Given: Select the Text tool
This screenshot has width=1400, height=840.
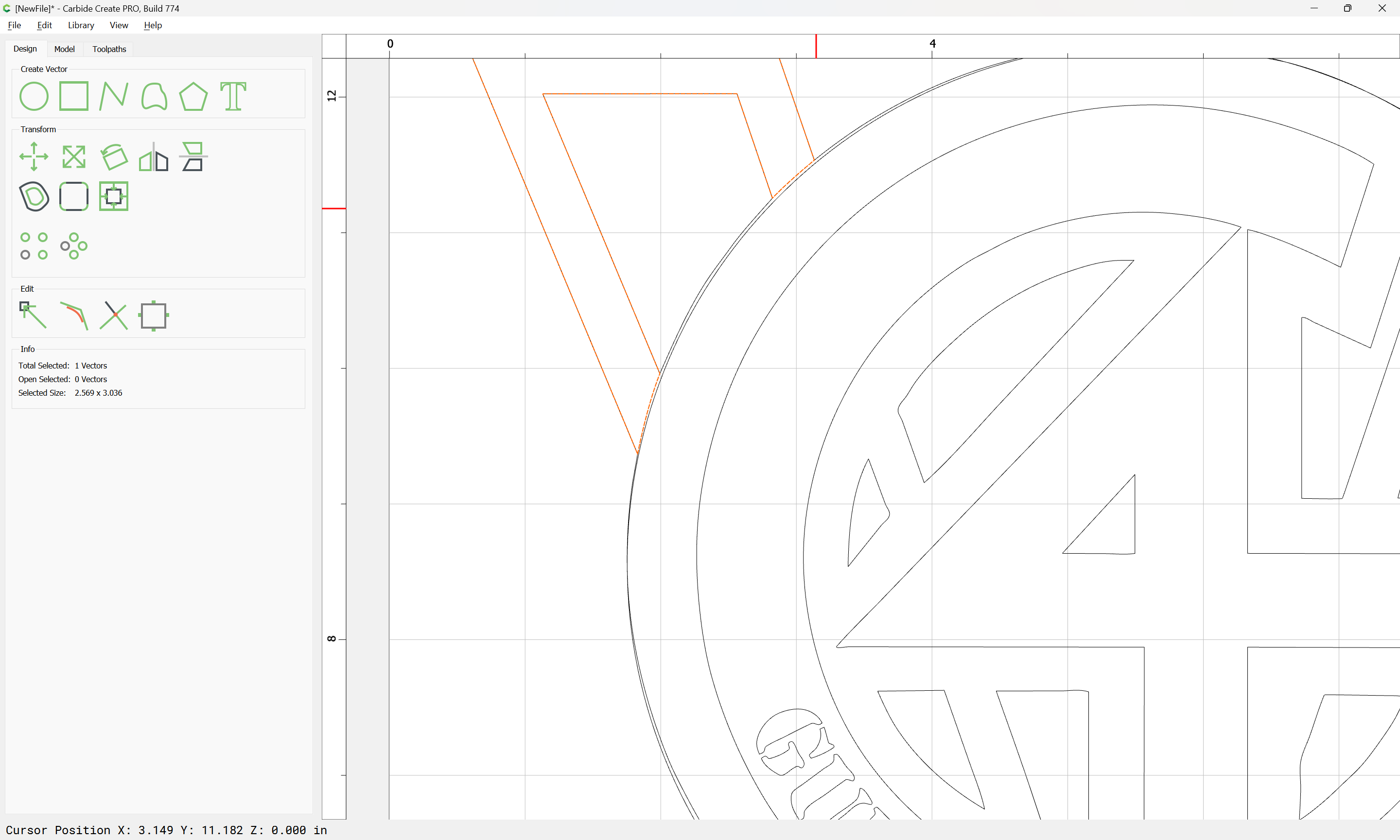Looking at the screenshot, I should point(233,96).
